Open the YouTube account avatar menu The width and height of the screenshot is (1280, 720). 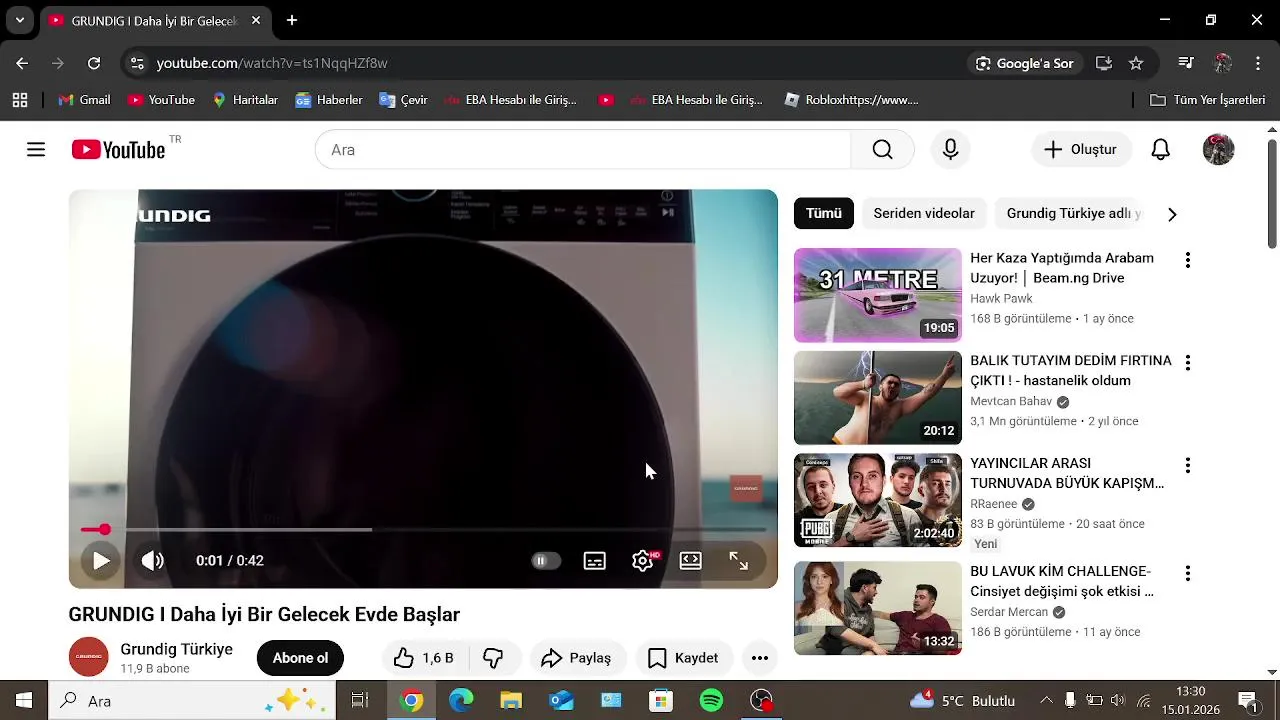coord(1218,150)
